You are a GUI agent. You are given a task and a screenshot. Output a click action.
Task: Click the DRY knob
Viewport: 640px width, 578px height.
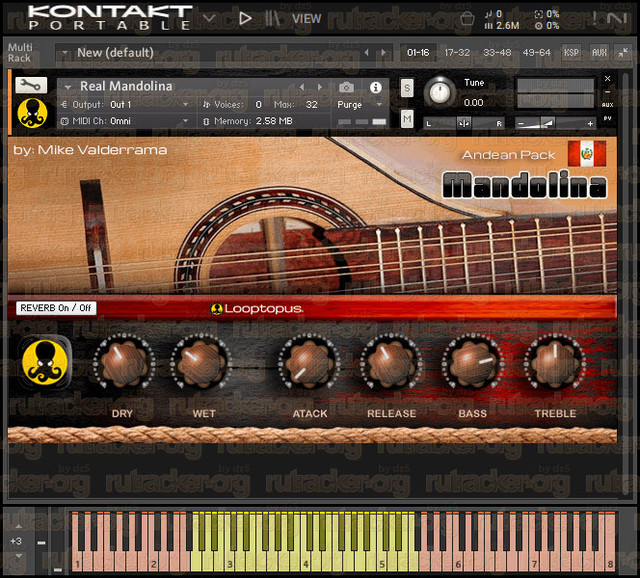[x=123, y=362]
